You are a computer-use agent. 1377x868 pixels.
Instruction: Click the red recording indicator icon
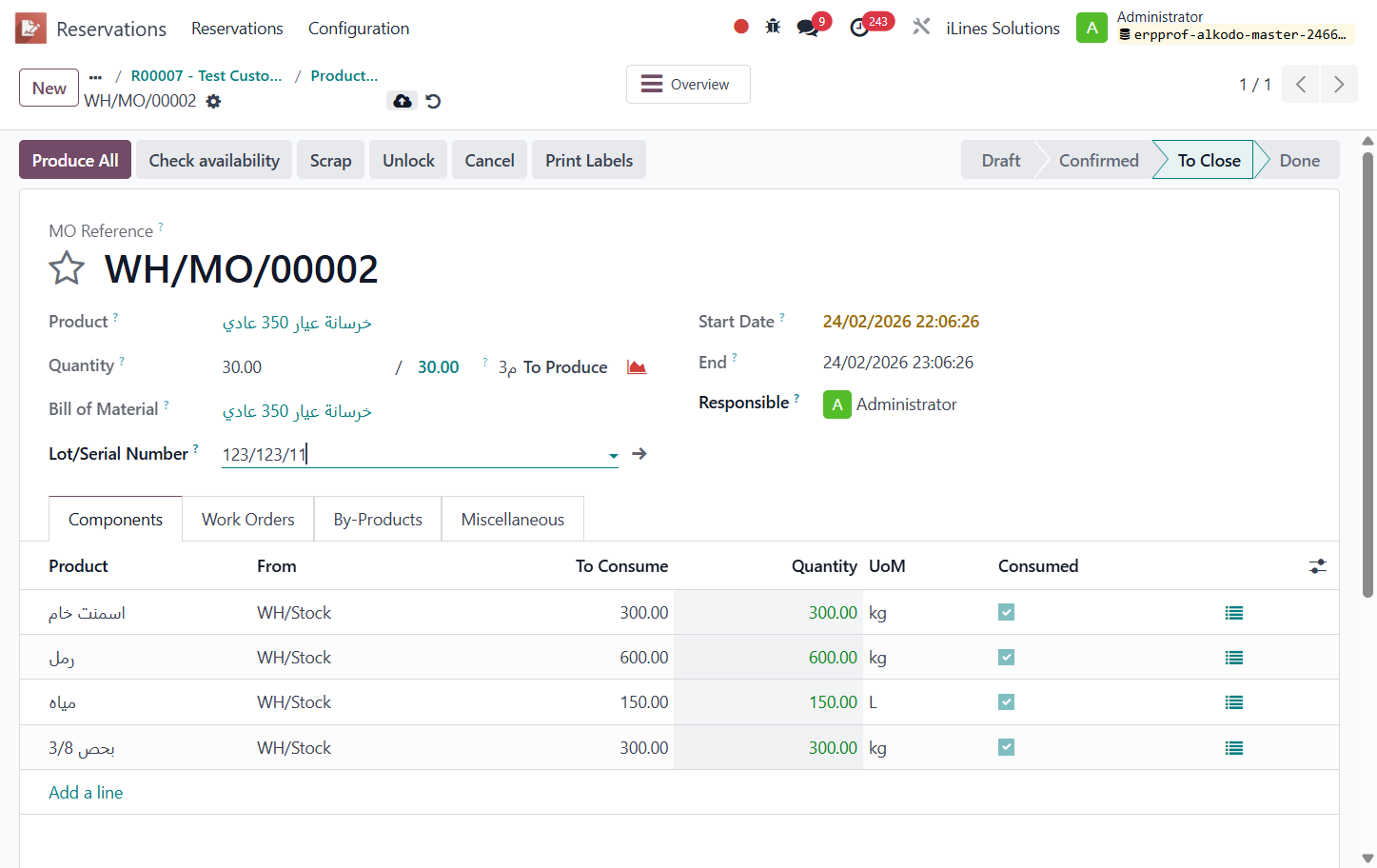pos(741,27)
